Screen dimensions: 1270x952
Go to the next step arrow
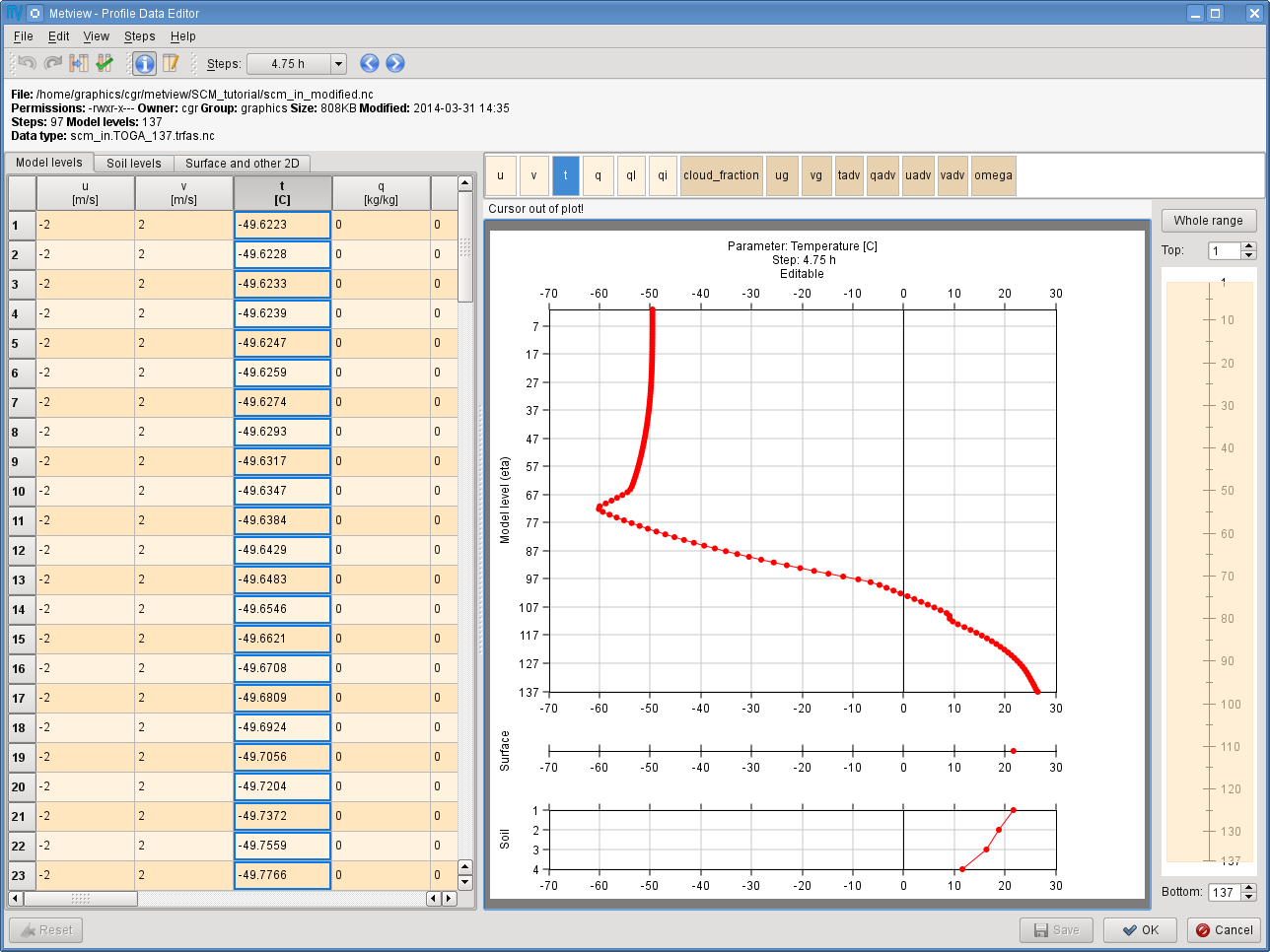[395, 63]
